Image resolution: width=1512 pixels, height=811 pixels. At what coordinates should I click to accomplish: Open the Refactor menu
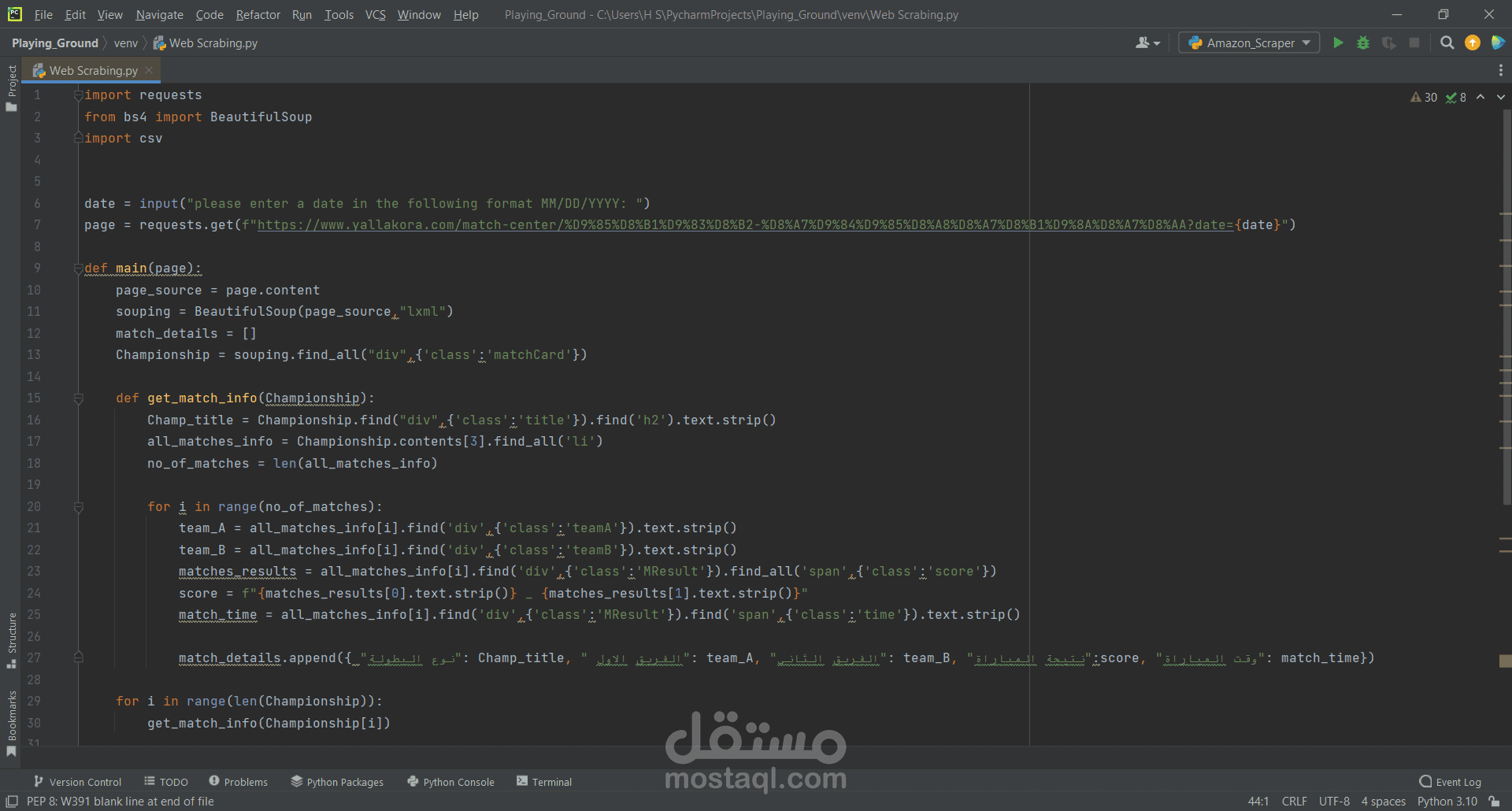(258, 14)
